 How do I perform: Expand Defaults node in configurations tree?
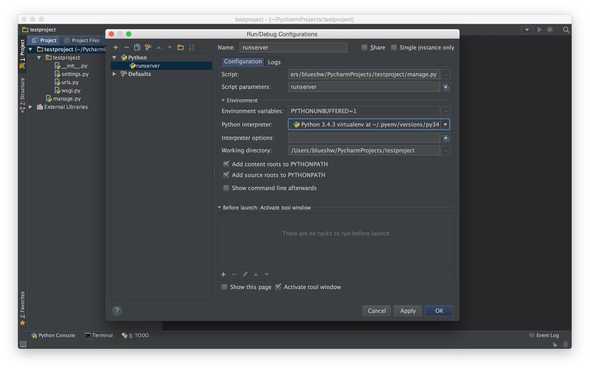[114, 74]
